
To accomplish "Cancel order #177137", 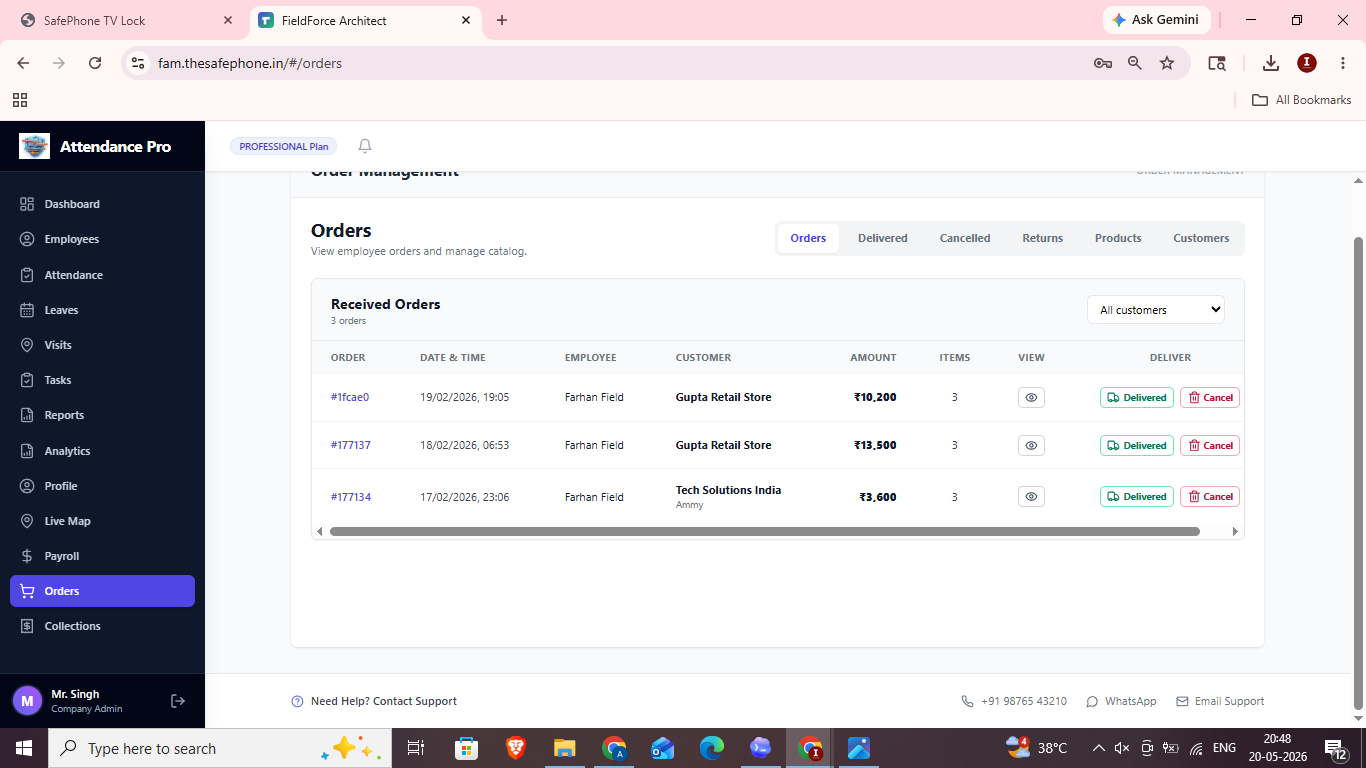I will pyautogui.click(x=1210, y=445).
